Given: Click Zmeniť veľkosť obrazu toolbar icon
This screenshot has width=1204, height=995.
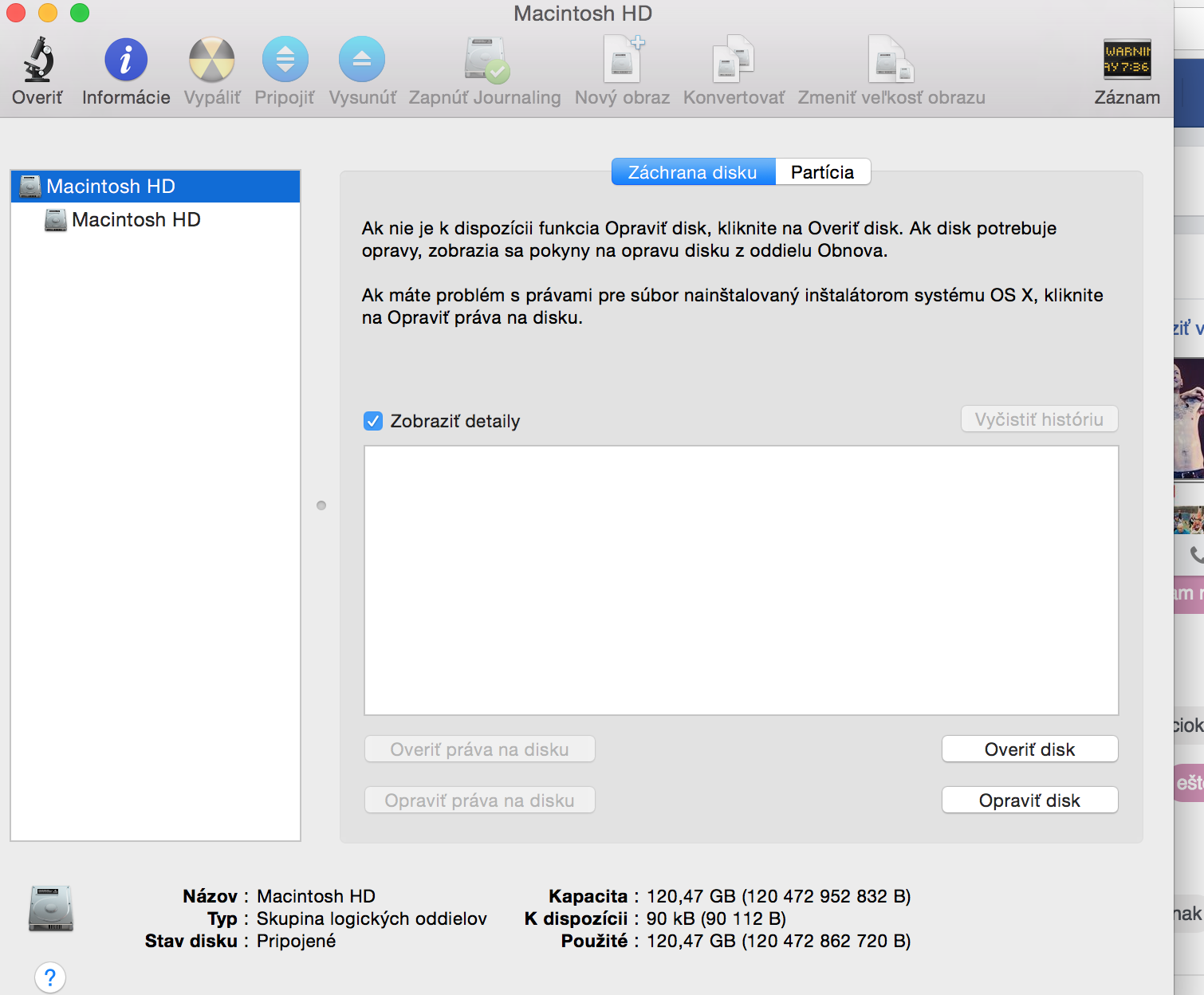Looking at the screenshot, I should click(891, 60).
